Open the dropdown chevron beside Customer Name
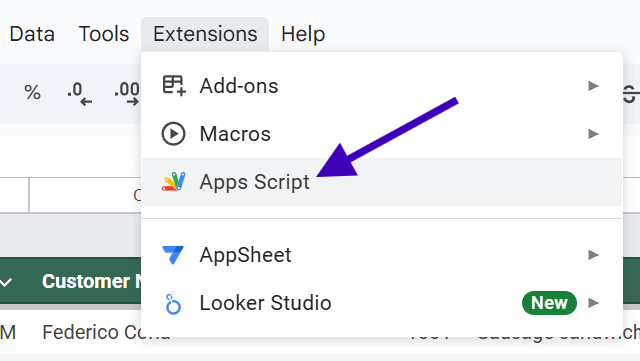This screenshot has height=361, width=640. [7, 282]
